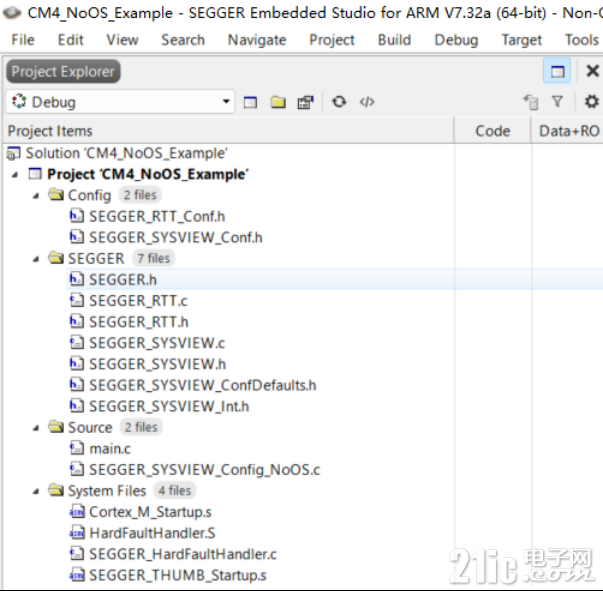Toggle the Project Explorer dock window icon

[557, 71]
